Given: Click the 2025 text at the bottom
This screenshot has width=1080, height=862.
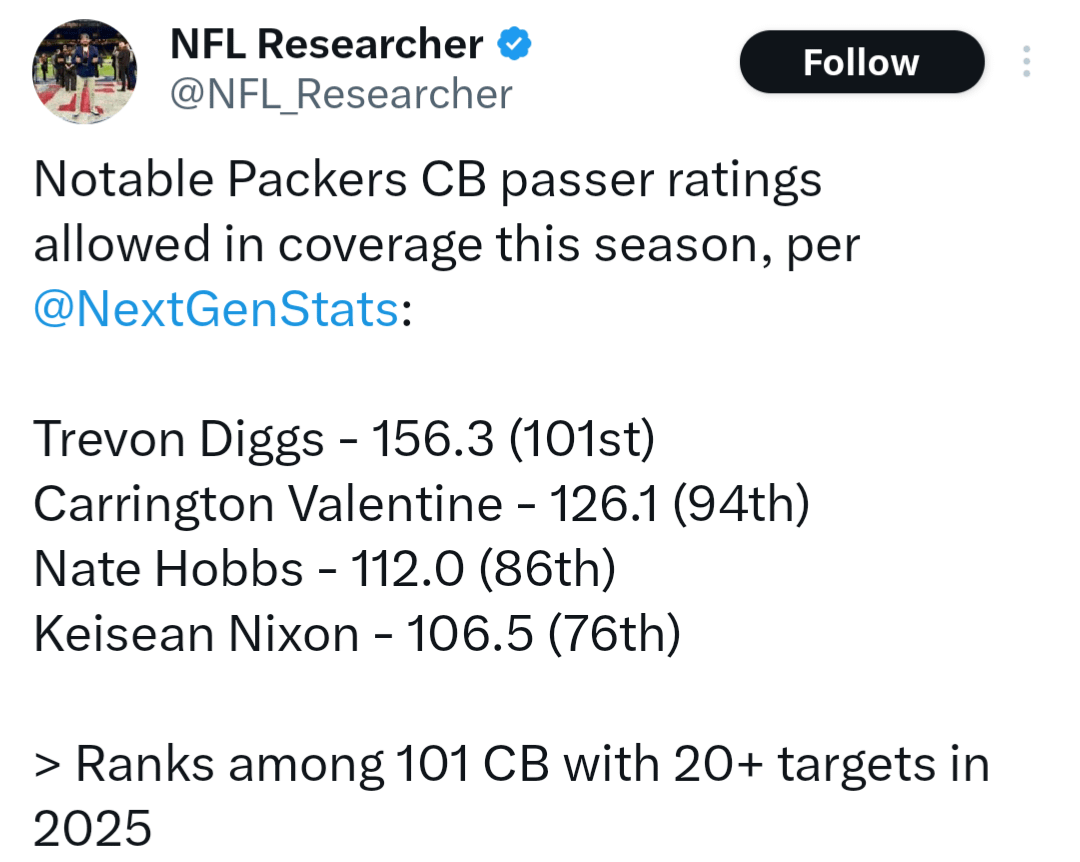Looking at the screenshot, I should [x=93, y=830].
